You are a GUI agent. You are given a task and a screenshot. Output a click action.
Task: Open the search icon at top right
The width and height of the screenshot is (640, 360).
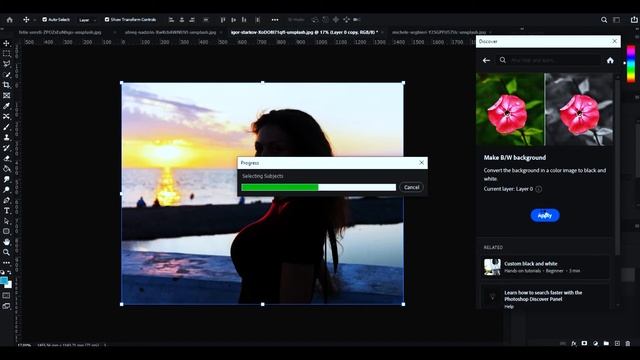(604, 20)
